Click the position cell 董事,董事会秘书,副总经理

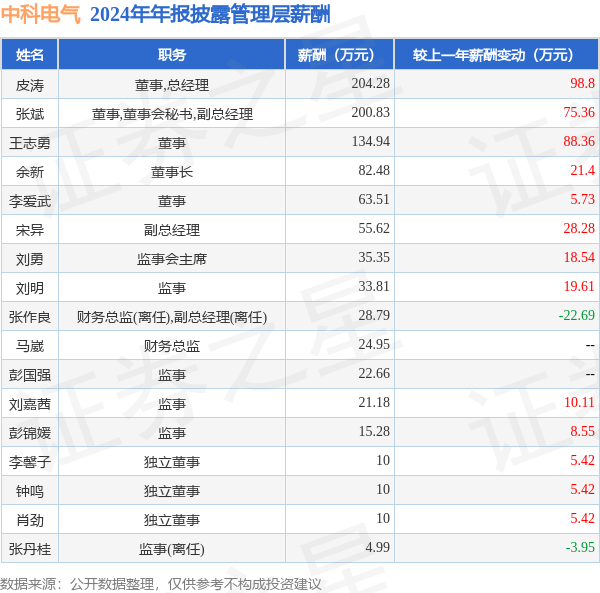[172, 114]
